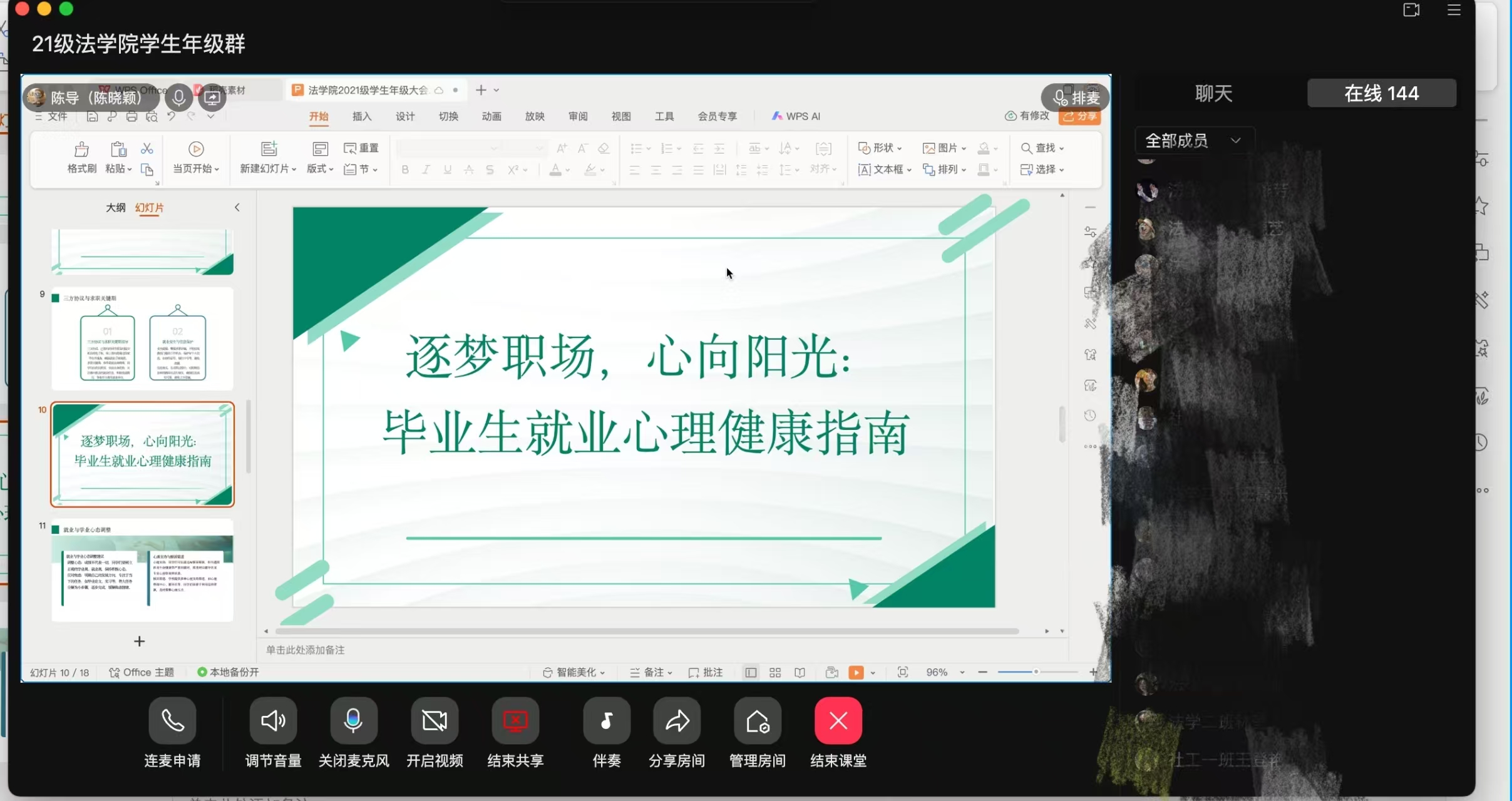1512x801 pixels.
Task: Open the 调节音量 volume control
Action: 273,721
